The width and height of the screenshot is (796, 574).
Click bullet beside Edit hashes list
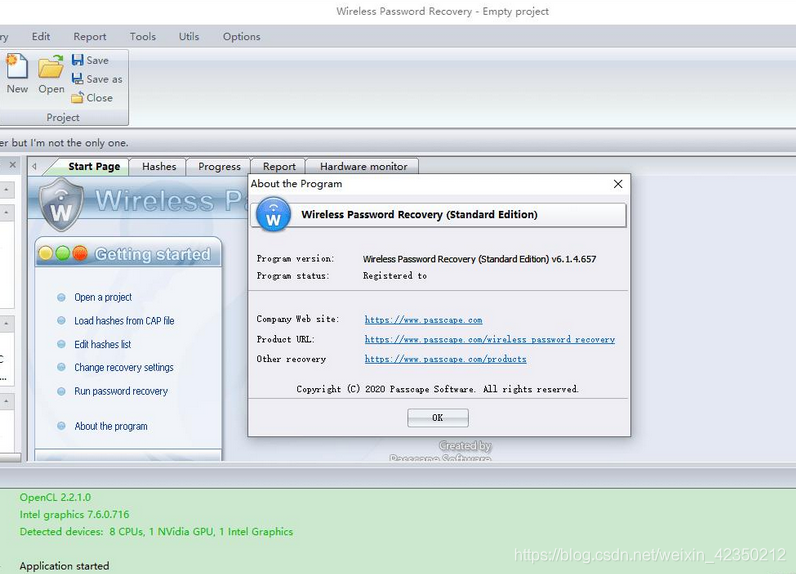[61, 344]
